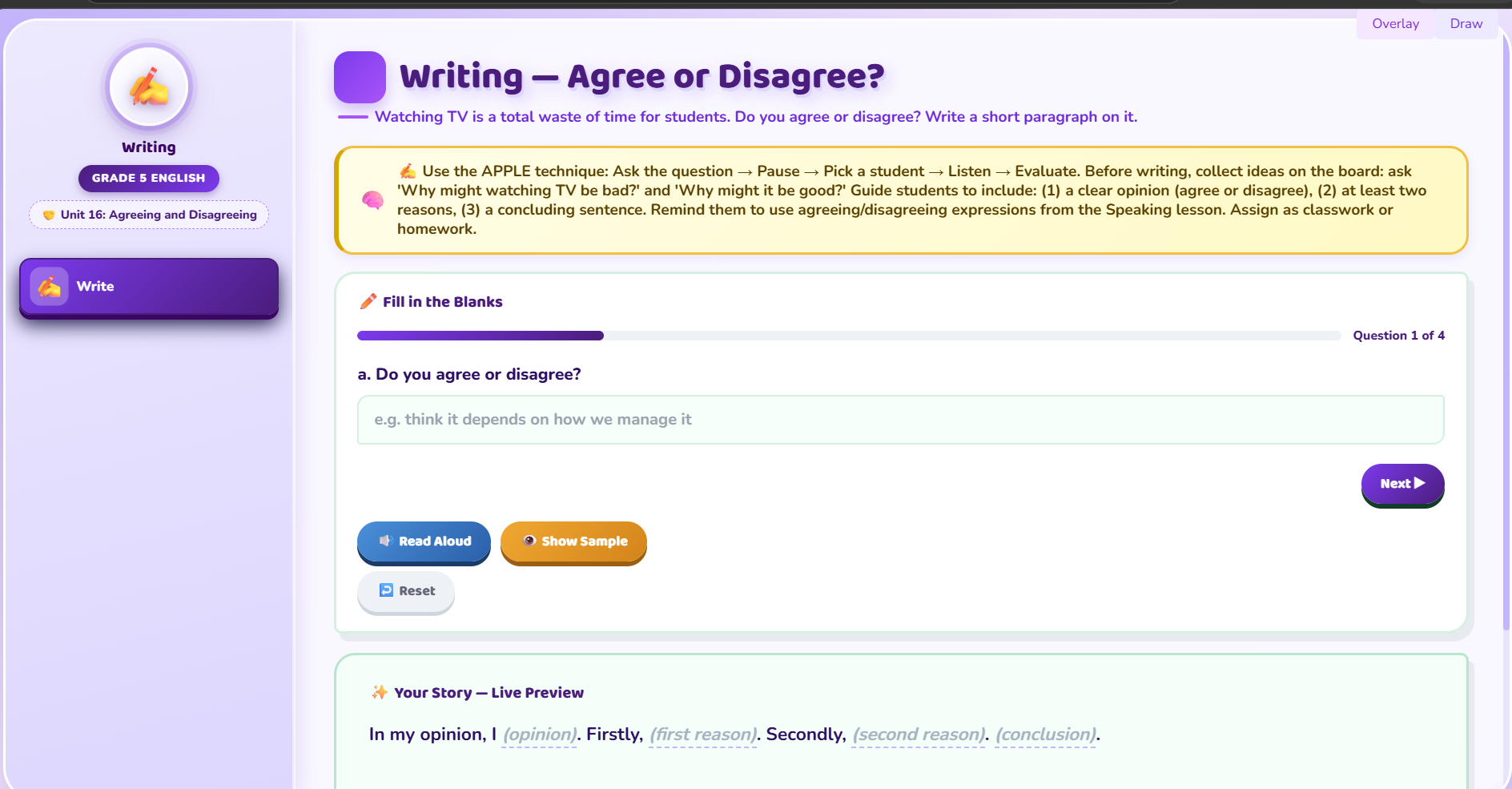Click the purple square beside the title
This screenshot has width=1512, height=789.
pyautogui.click(x=360, y=77)
